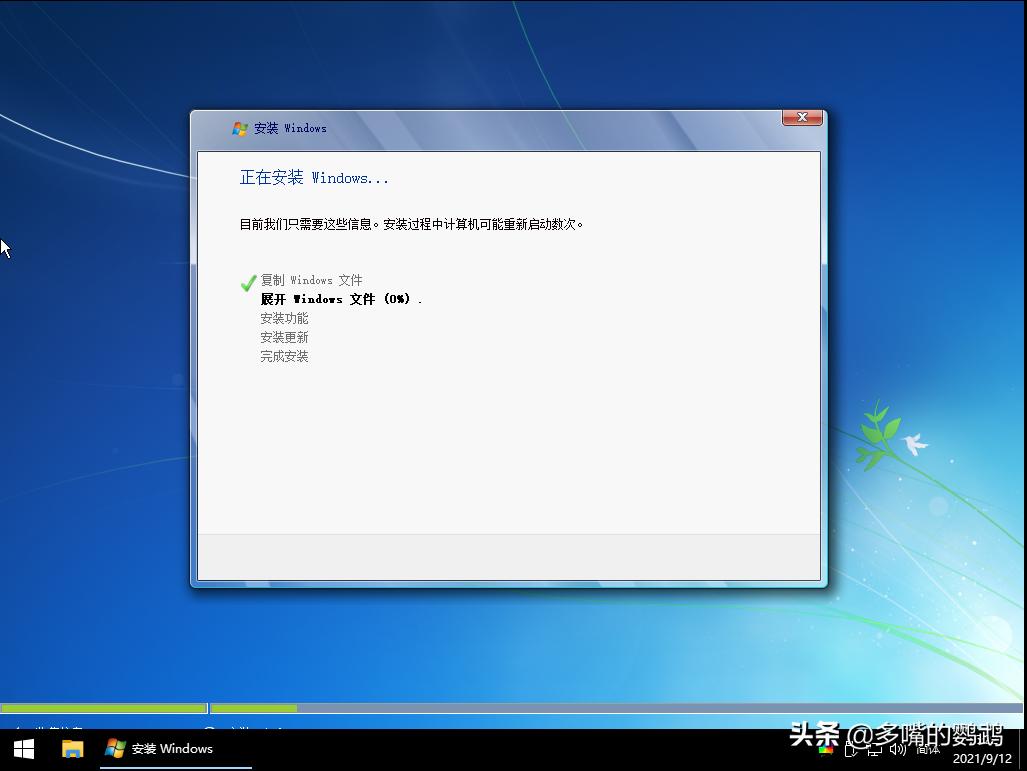Open the Windows Start menu
The height and width of the screenshot is (771, 1027).
[x=24, y=749]
